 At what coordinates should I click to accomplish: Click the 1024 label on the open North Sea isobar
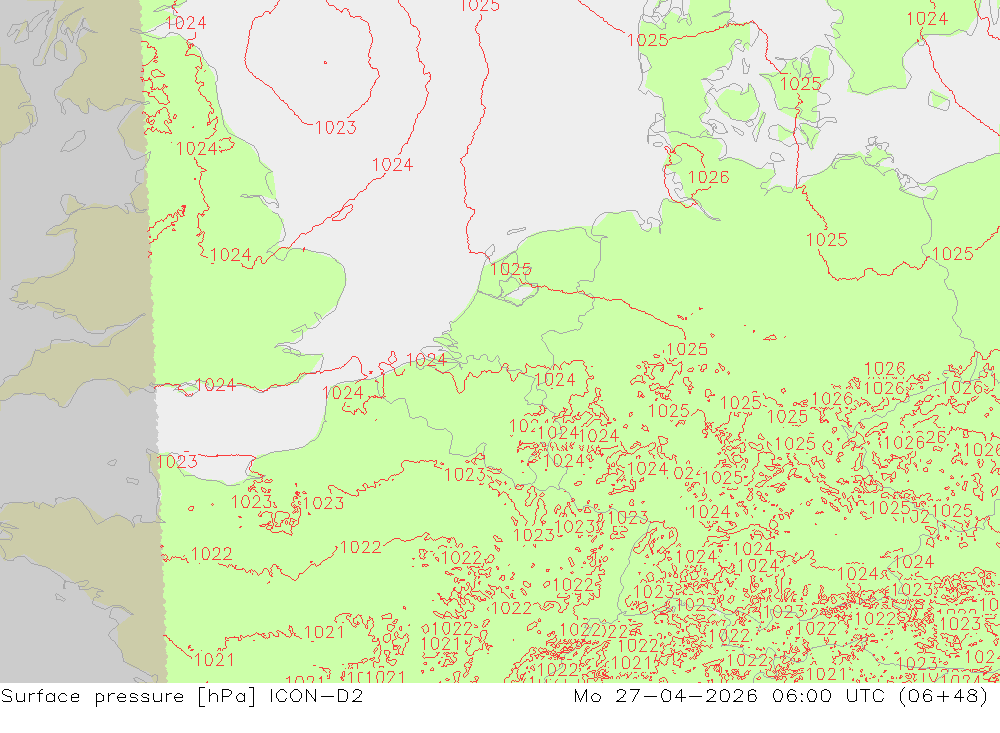[x=392, y=165]
